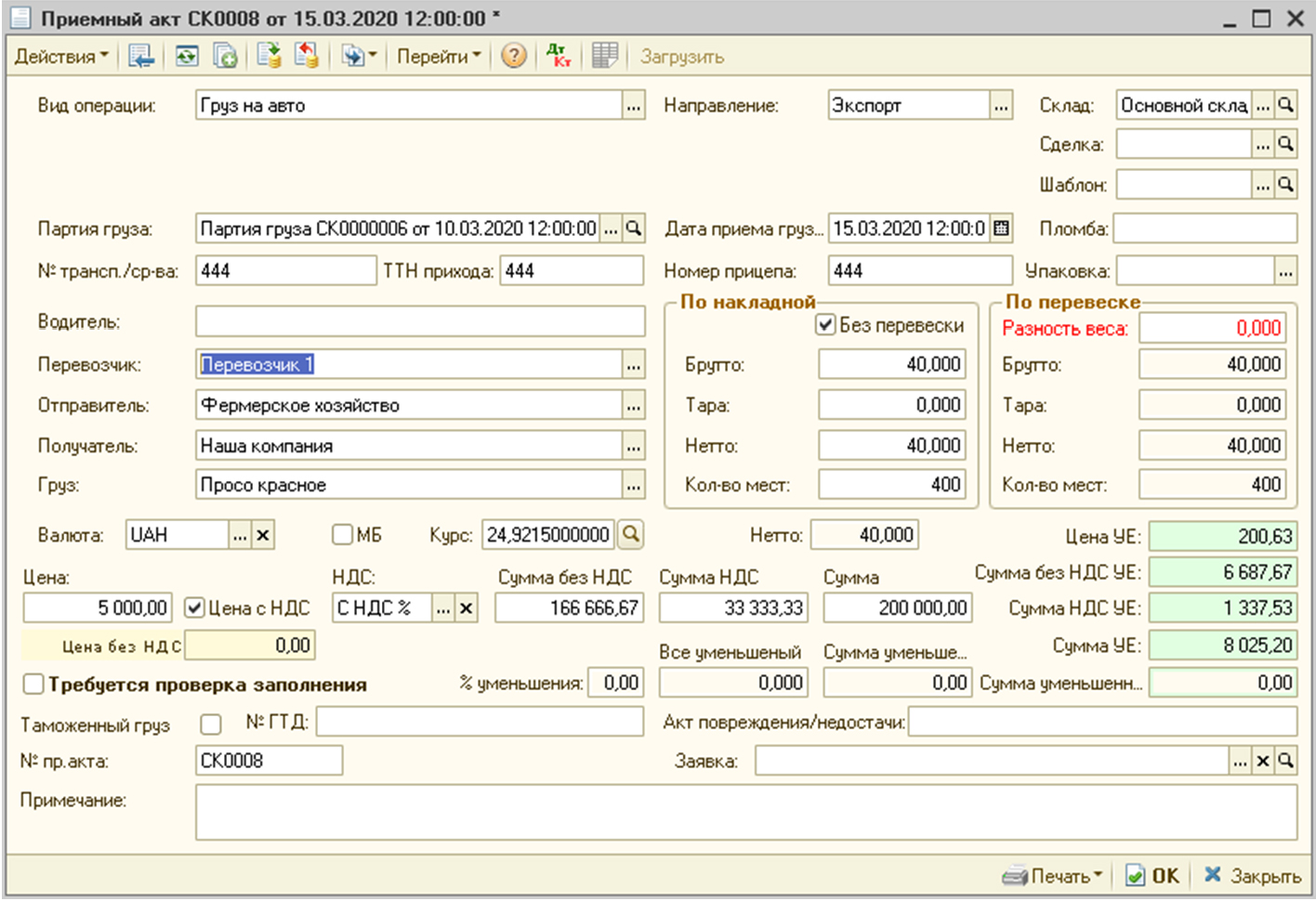This screenshot has height=901, width=1316.
Task: Uncheck the Без перевески checkbox
Action: point(825,325)
